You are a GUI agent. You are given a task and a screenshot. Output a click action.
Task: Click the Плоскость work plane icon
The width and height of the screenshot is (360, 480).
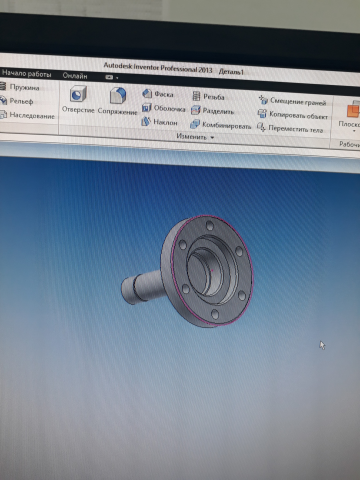353,111
